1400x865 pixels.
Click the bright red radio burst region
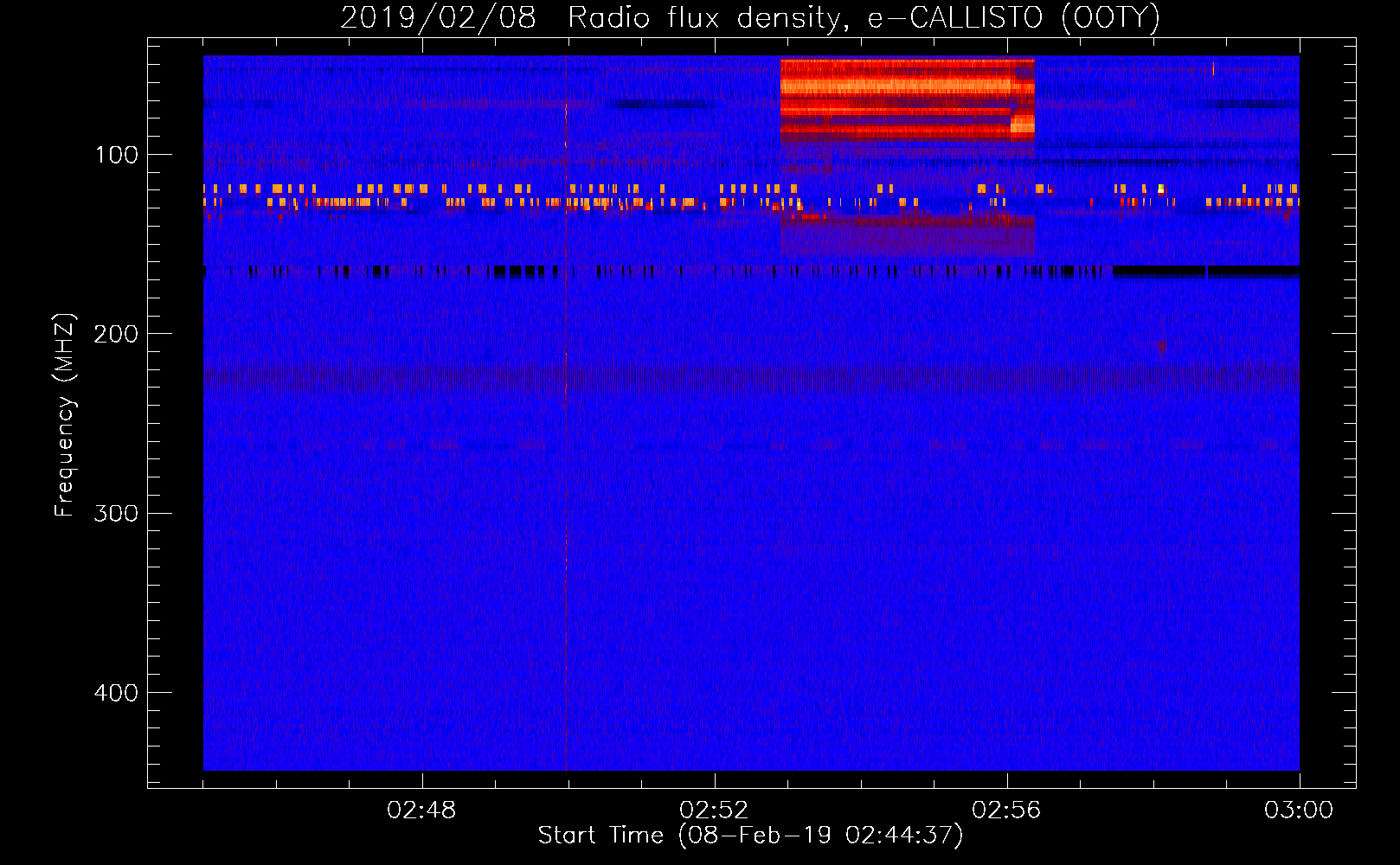pos(907,99)
